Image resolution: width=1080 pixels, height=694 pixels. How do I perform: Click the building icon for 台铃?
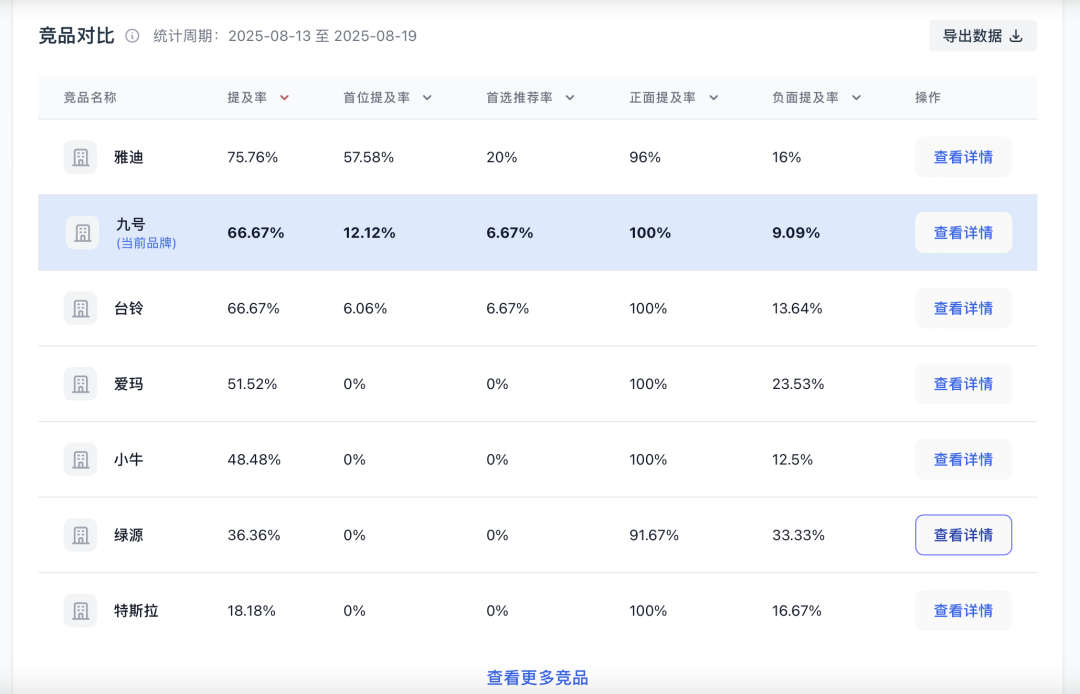point(81,308)
